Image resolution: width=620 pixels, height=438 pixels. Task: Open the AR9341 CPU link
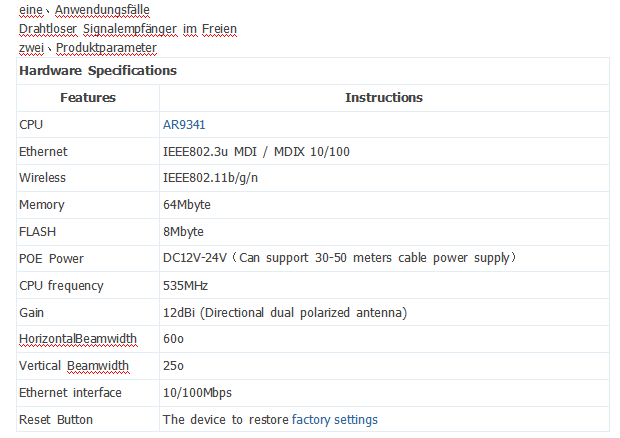pos(183,125)
